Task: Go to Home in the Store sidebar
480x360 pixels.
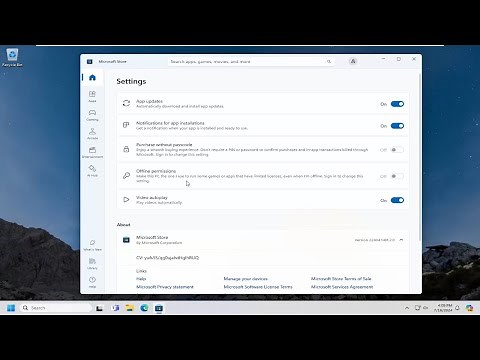Action: [92, 78]
